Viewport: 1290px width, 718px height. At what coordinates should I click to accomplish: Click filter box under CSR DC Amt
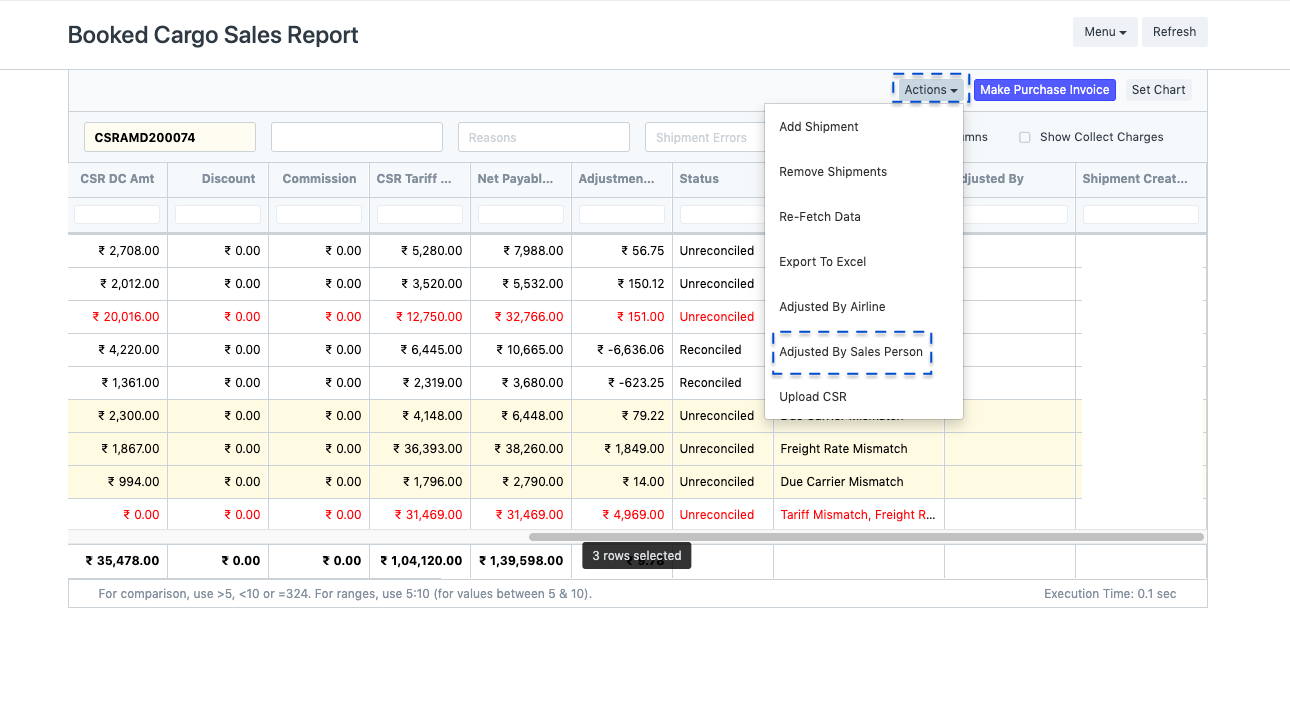click(117, 215)
